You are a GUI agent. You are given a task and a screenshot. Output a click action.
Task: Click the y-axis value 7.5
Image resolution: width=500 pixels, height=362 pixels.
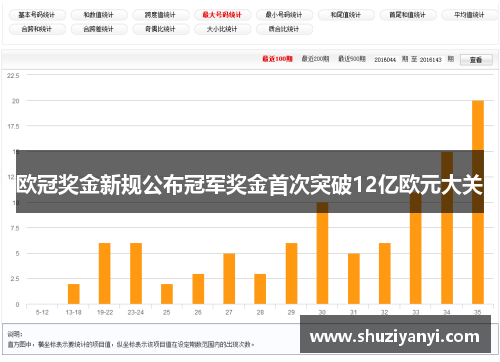click(15, 228)
